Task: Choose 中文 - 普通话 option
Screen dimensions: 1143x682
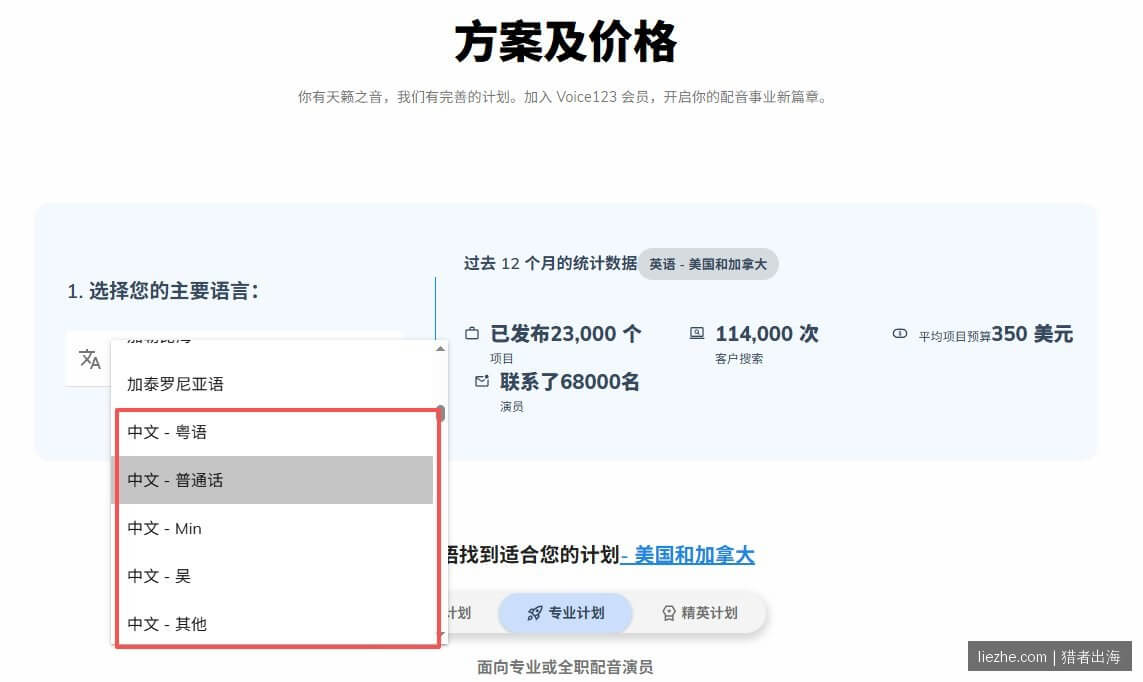Action: tap(273, 480)
